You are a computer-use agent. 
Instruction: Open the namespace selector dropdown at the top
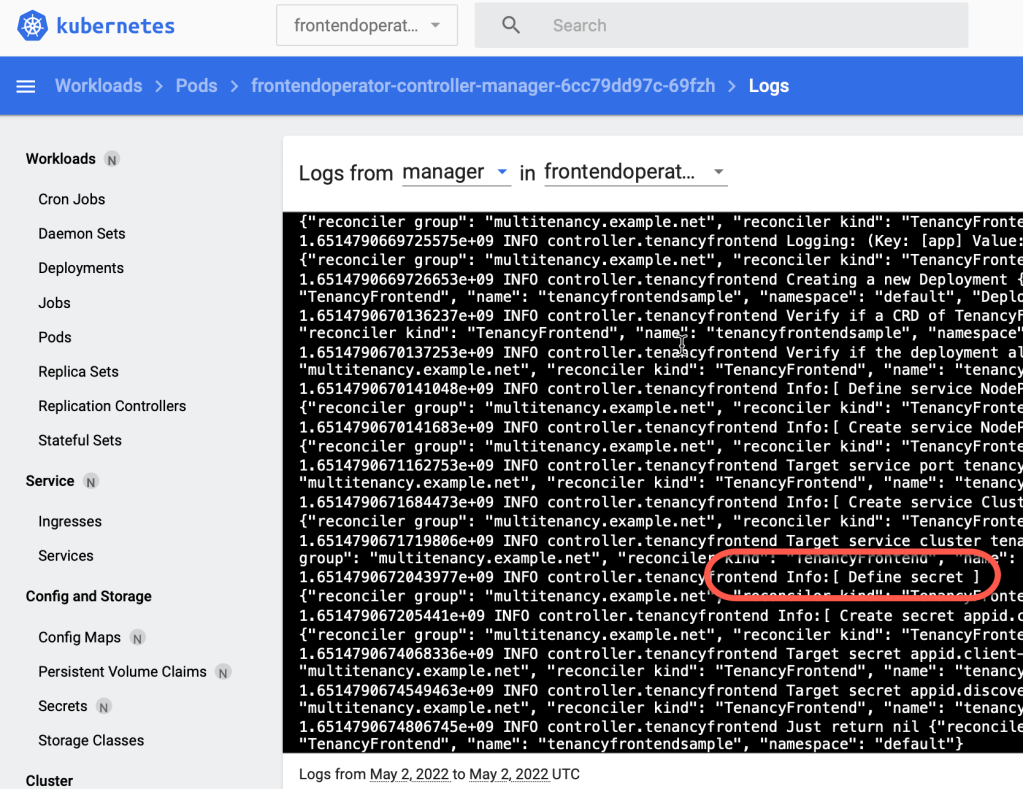366,25
